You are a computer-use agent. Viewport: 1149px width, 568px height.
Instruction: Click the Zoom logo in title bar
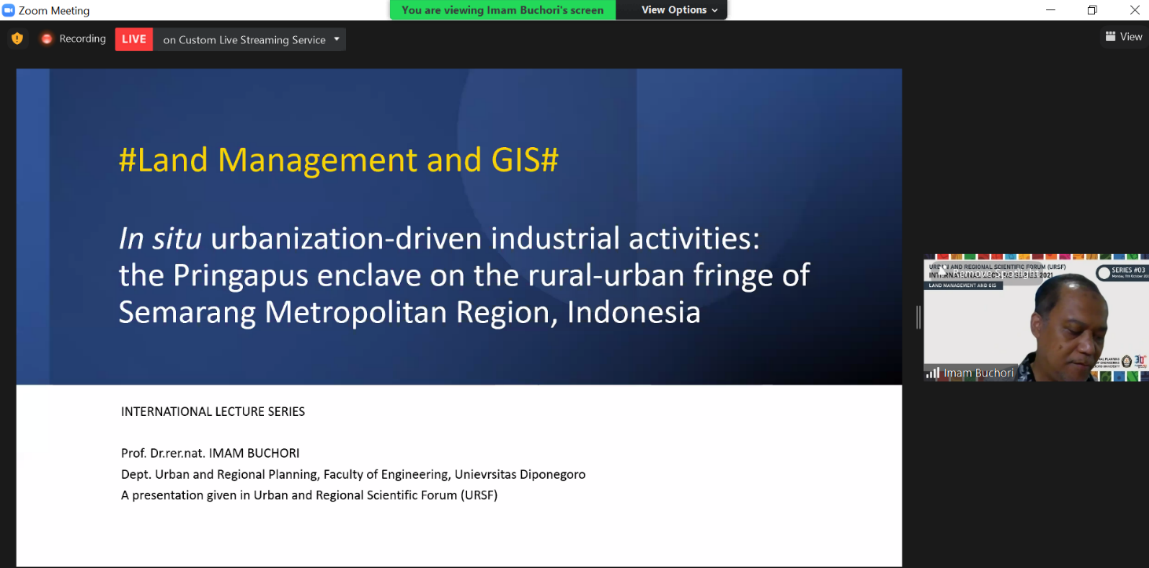point(9,10)
